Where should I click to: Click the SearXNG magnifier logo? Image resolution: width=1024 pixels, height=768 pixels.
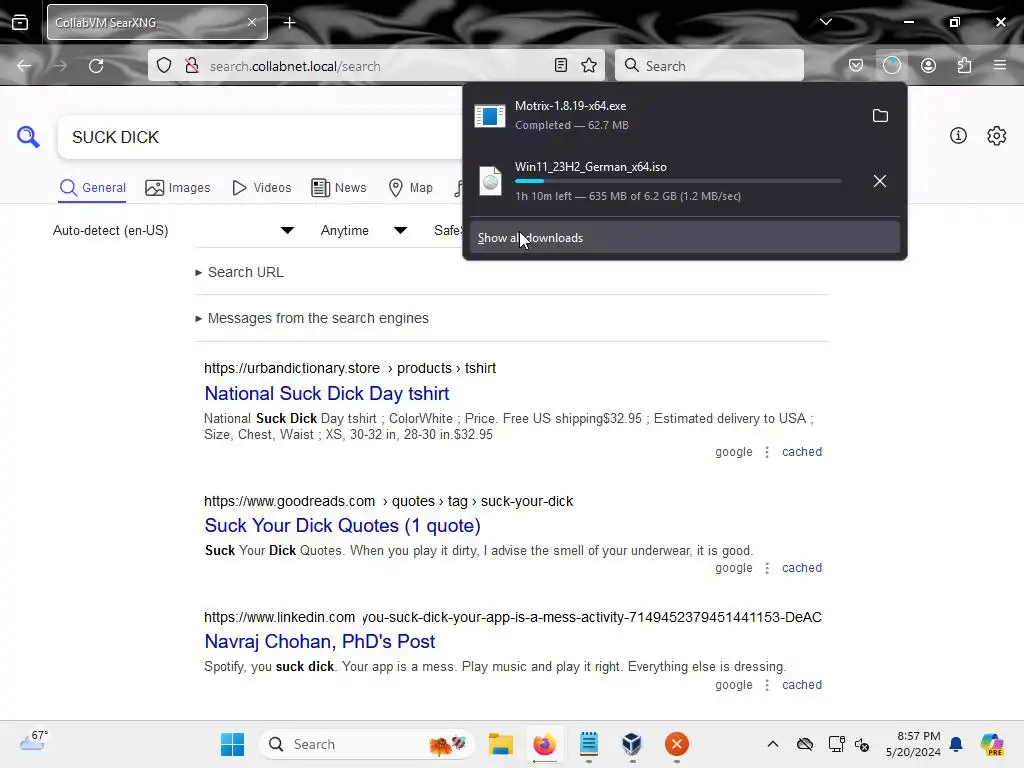[28, 137]
